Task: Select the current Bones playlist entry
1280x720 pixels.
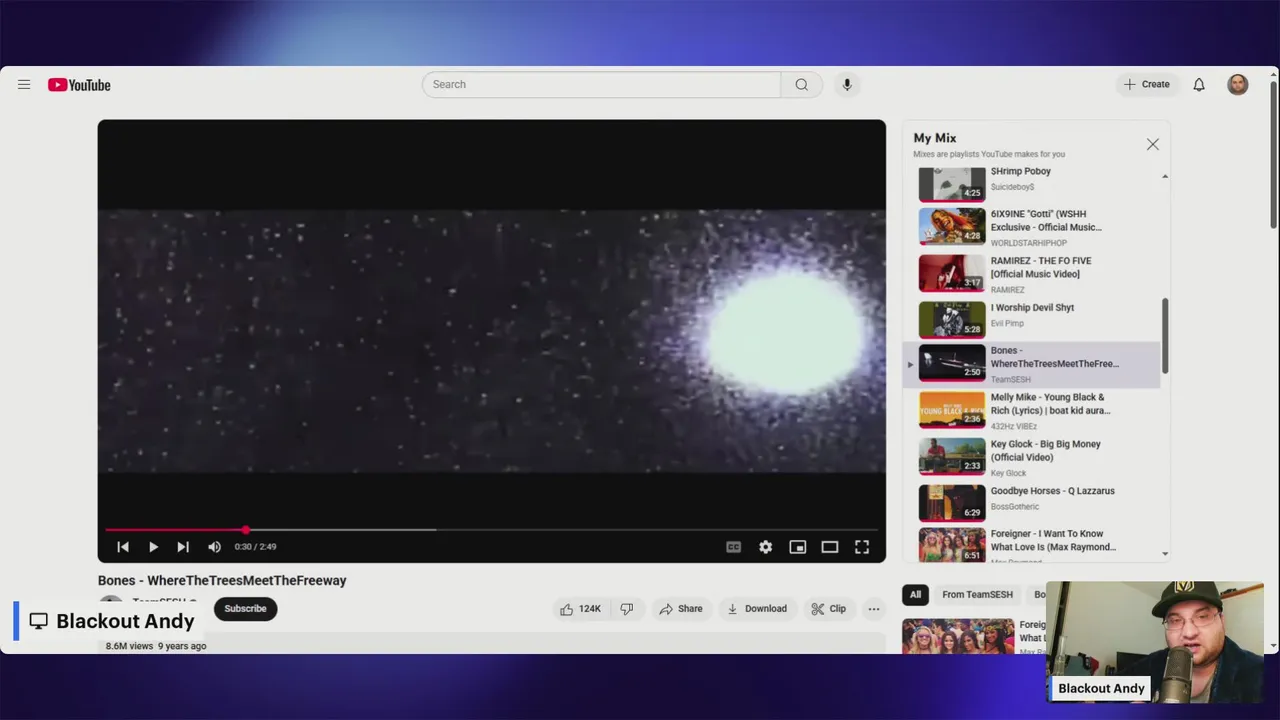Action: coord(1033,364)
